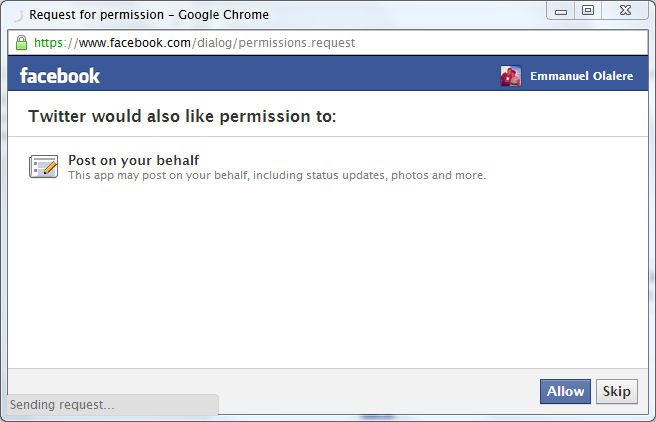
Task: Click the Emmanuel Olalere name link
Action: 582,76
